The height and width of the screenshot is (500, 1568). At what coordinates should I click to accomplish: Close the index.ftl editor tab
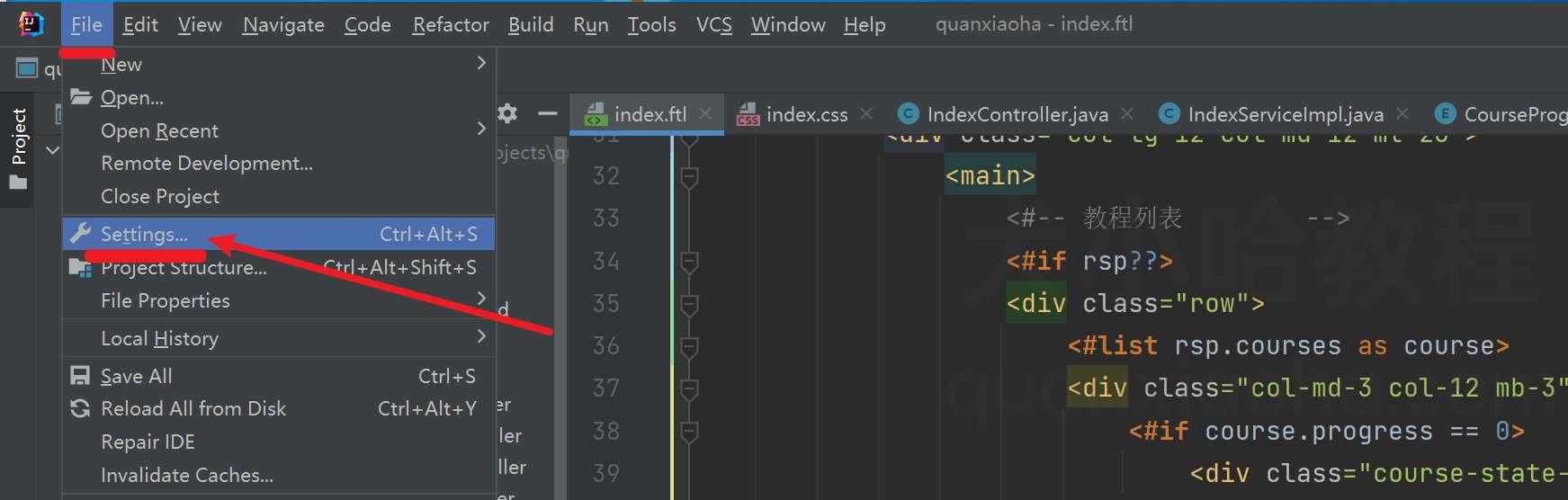tap(705, 113)
